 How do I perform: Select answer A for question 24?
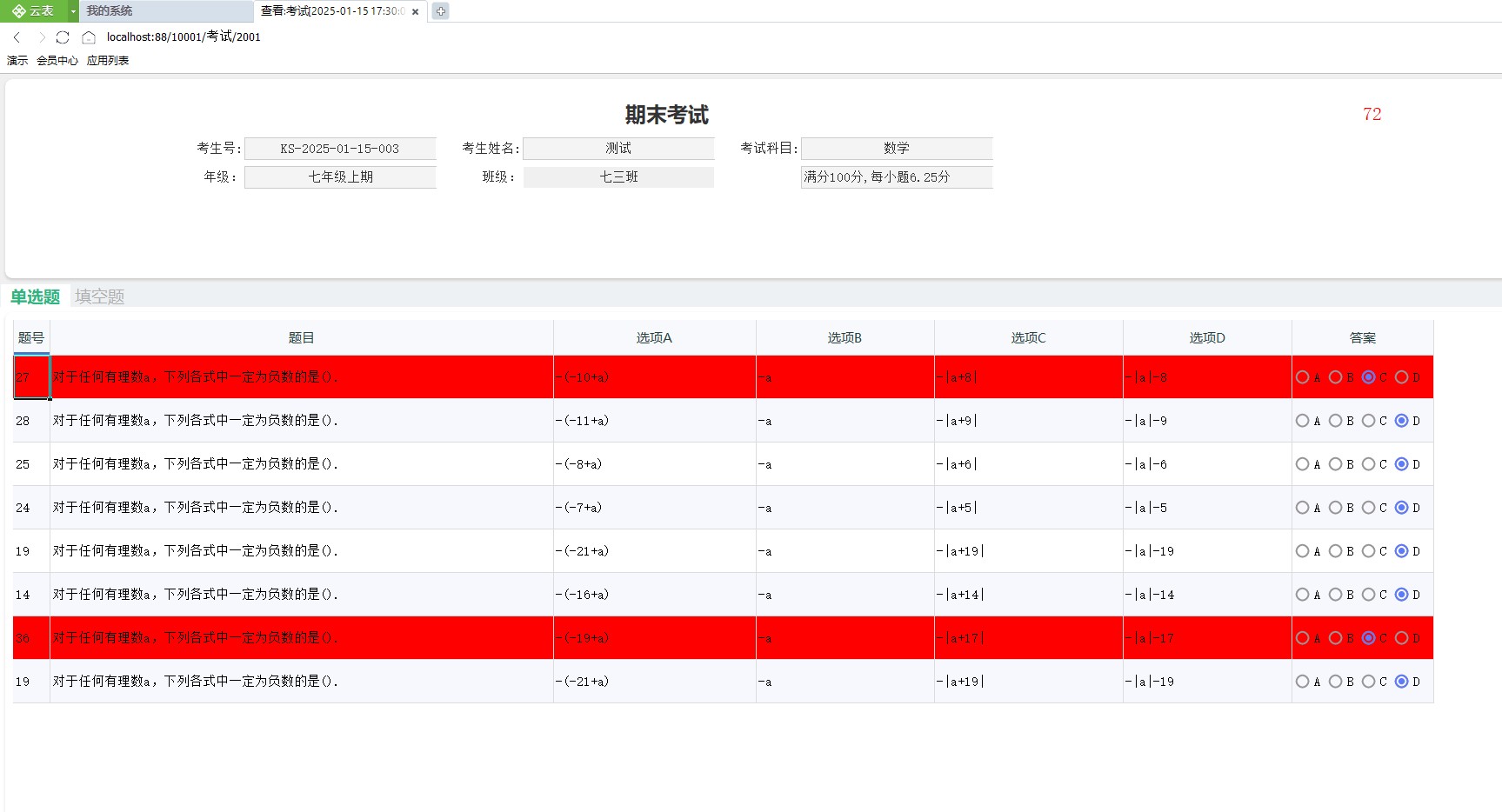pyautogui.click(x=1302, y=508)
